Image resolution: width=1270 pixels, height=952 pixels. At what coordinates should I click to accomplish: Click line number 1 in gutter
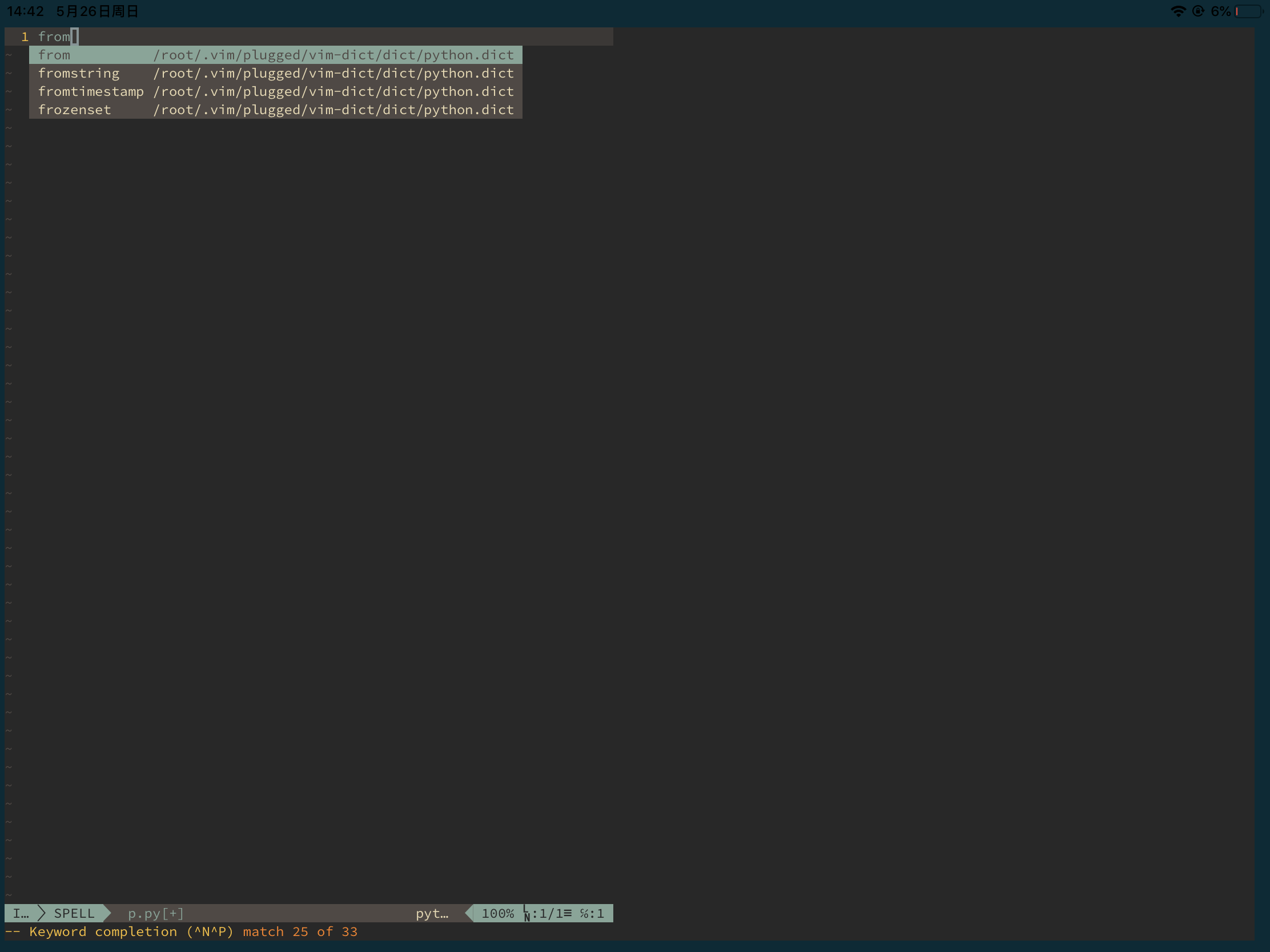pyautogui.click(x=25, y=37)
